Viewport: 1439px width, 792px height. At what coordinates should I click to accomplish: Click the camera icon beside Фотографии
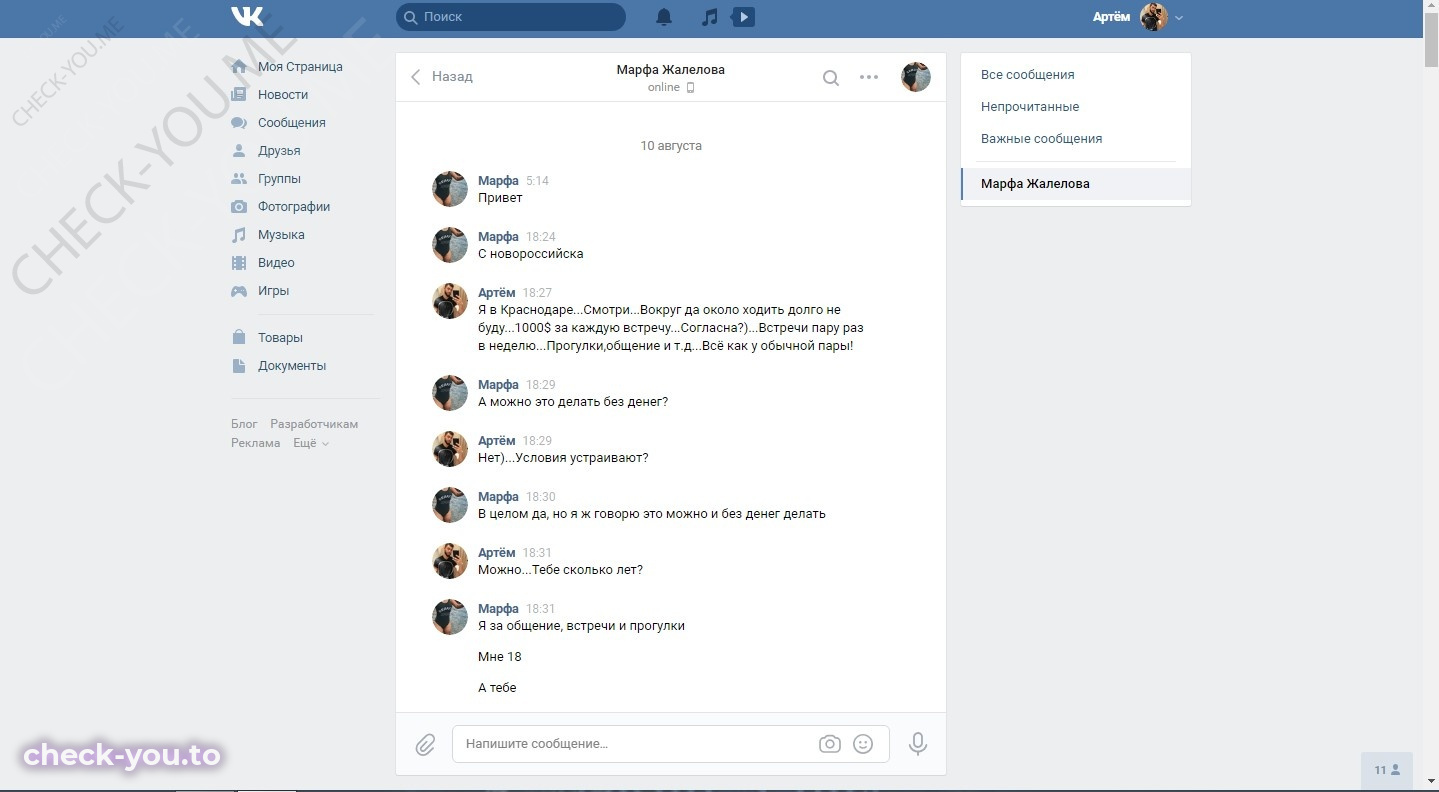(x=239, y=207)
